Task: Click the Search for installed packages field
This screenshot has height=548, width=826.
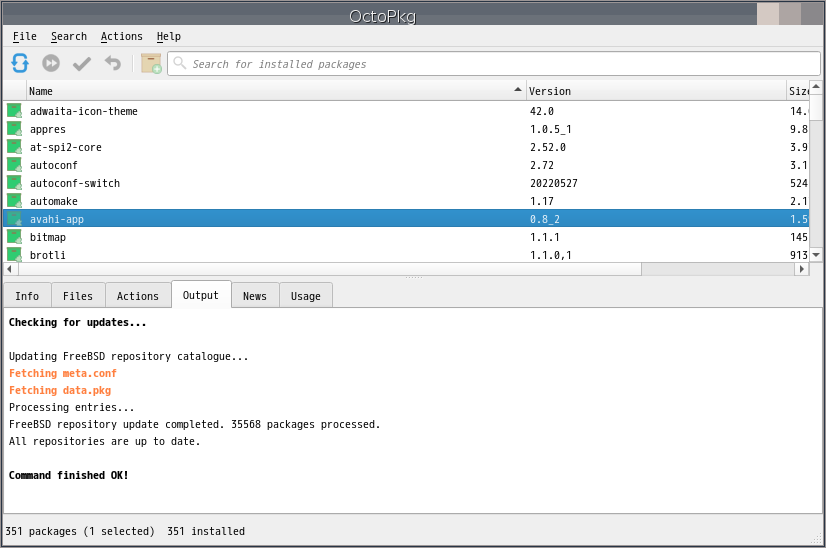Action: (x=494, y=64)
